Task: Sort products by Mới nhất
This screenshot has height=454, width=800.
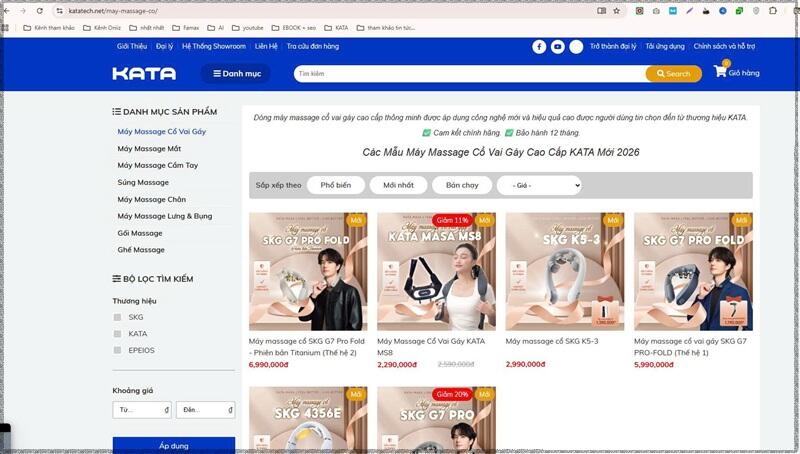Action: point(398,185)
